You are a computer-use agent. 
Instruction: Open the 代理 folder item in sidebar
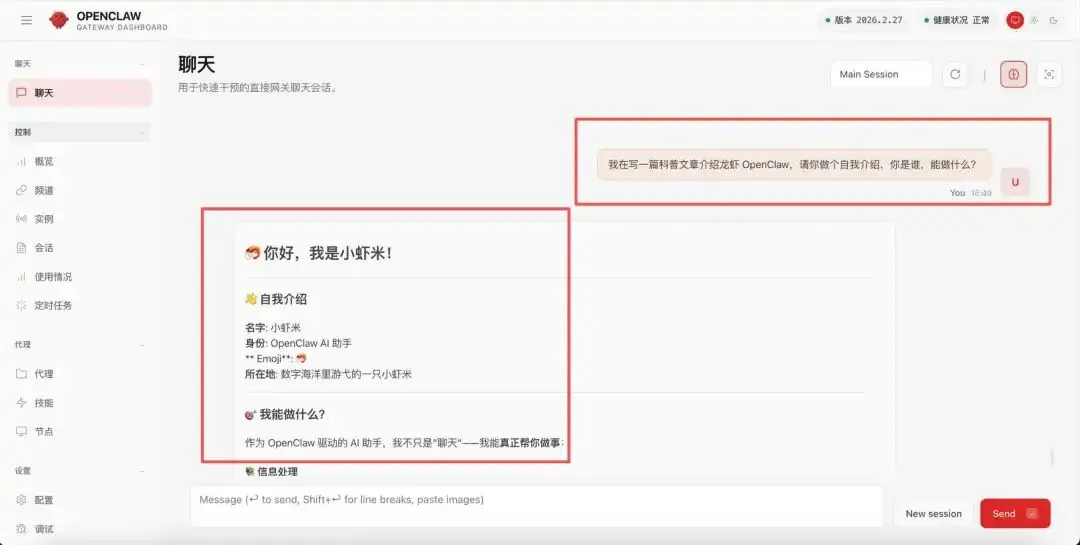79,374
